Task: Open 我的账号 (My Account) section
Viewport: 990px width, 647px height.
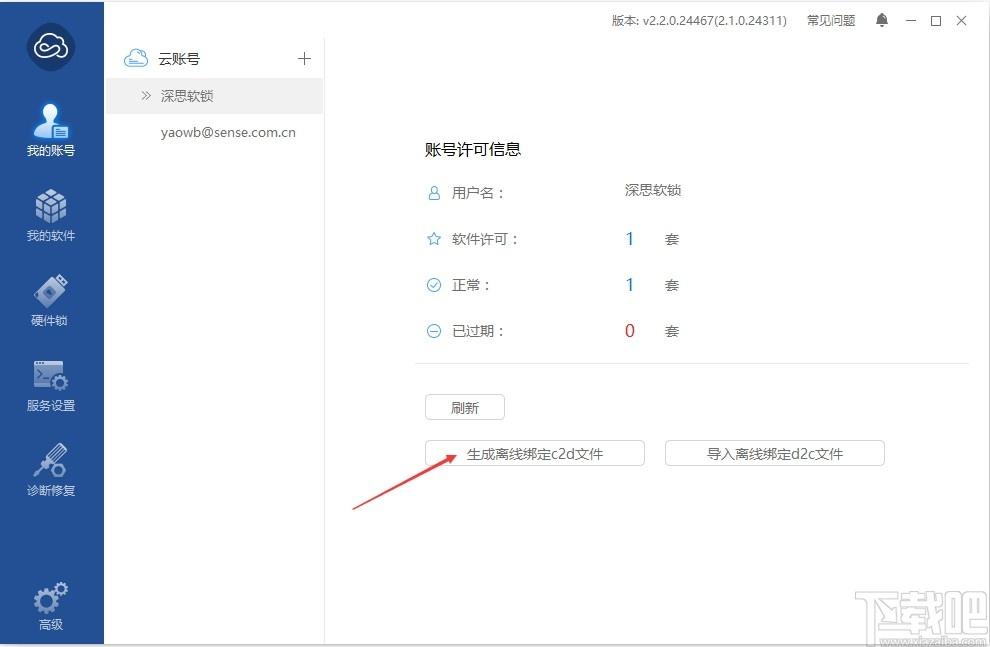Action: (51, 131)
